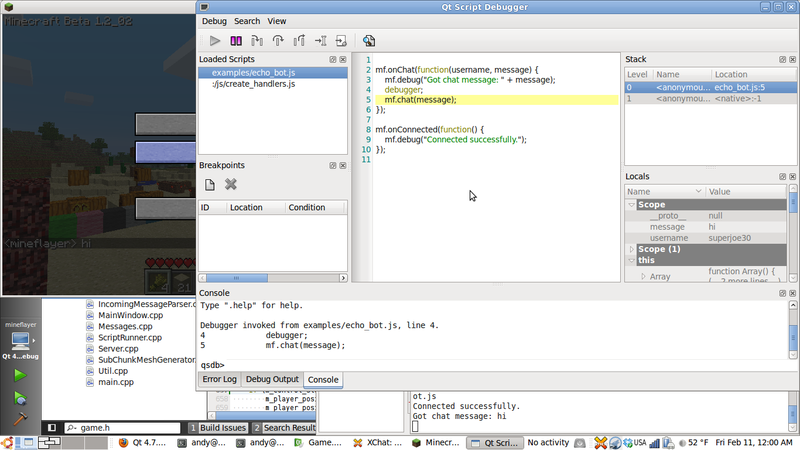Click the Continue debugging play icon
This screenshot has height=450, width=800.
click(x=215, y=41)
